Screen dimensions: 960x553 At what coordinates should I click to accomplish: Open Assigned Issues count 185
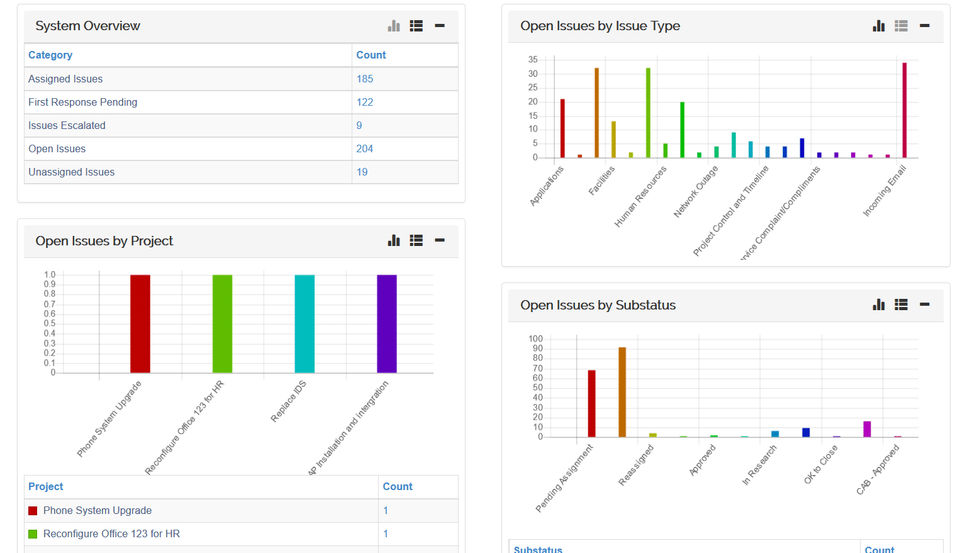point(365,79)
